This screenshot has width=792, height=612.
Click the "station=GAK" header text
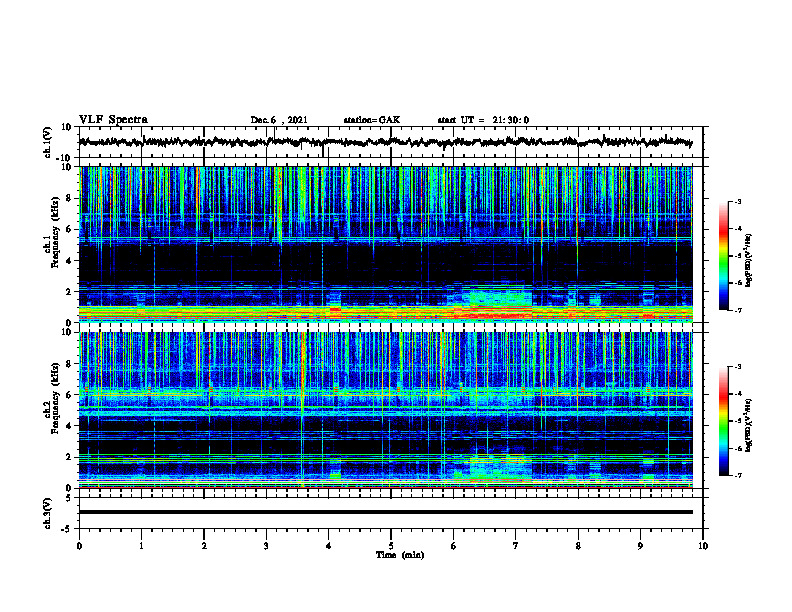[372, 120]
